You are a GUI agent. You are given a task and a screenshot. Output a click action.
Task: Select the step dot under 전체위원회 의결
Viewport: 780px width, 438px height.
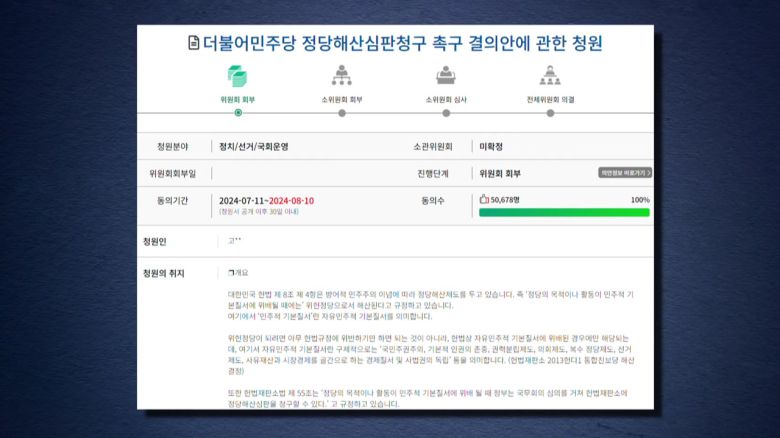tap(550, 113)
